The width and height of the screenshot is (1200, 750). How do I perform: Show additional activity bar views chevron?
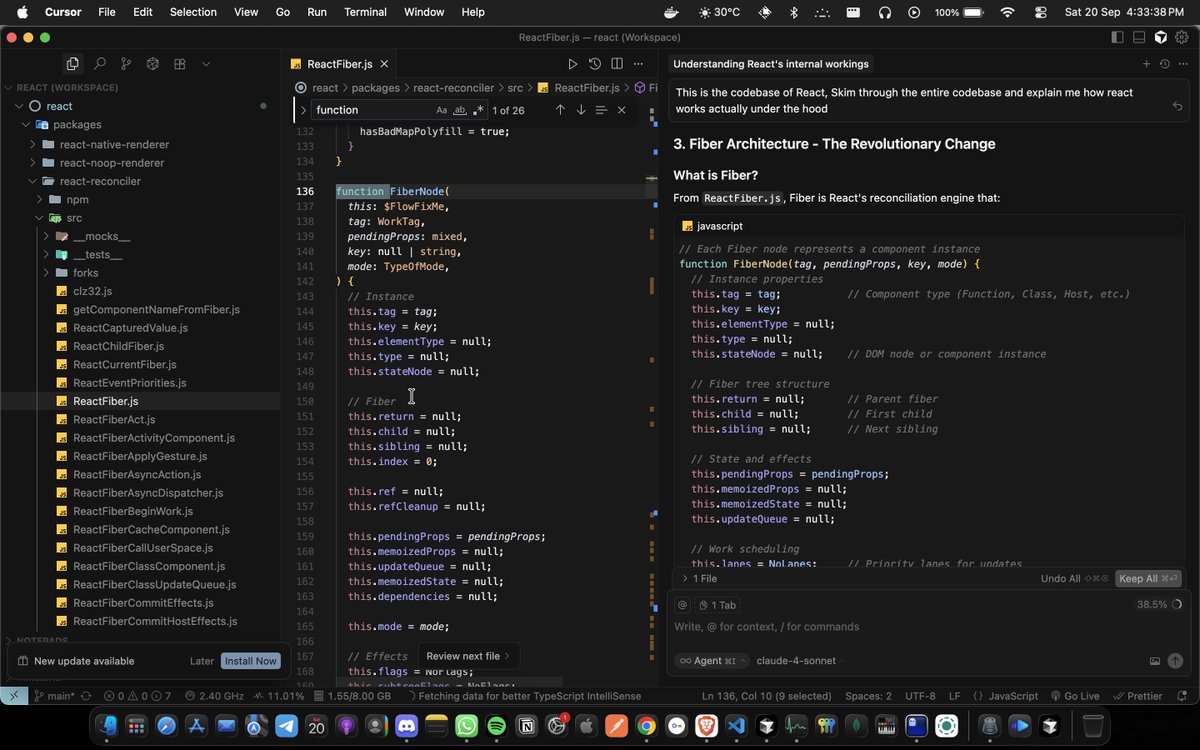(x=206, y=63)
